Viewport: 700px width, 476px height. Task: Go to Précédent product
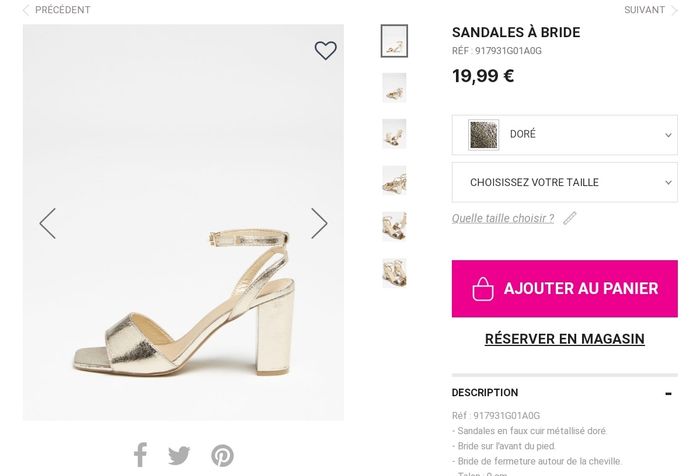56,10
